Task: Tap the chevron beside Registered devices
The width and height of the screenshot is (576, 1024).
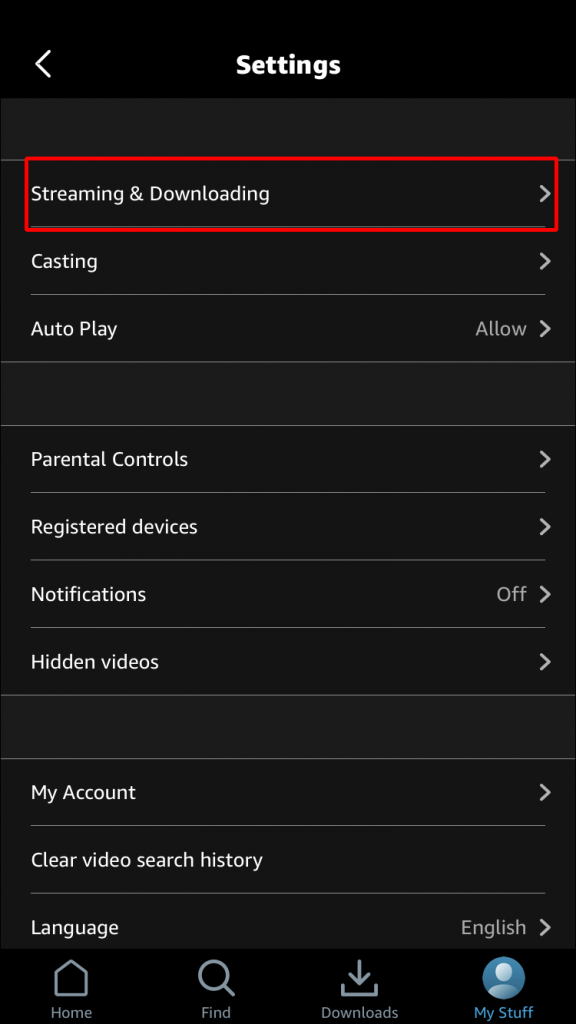Action: pyautogui.click(x=545, y=527)
